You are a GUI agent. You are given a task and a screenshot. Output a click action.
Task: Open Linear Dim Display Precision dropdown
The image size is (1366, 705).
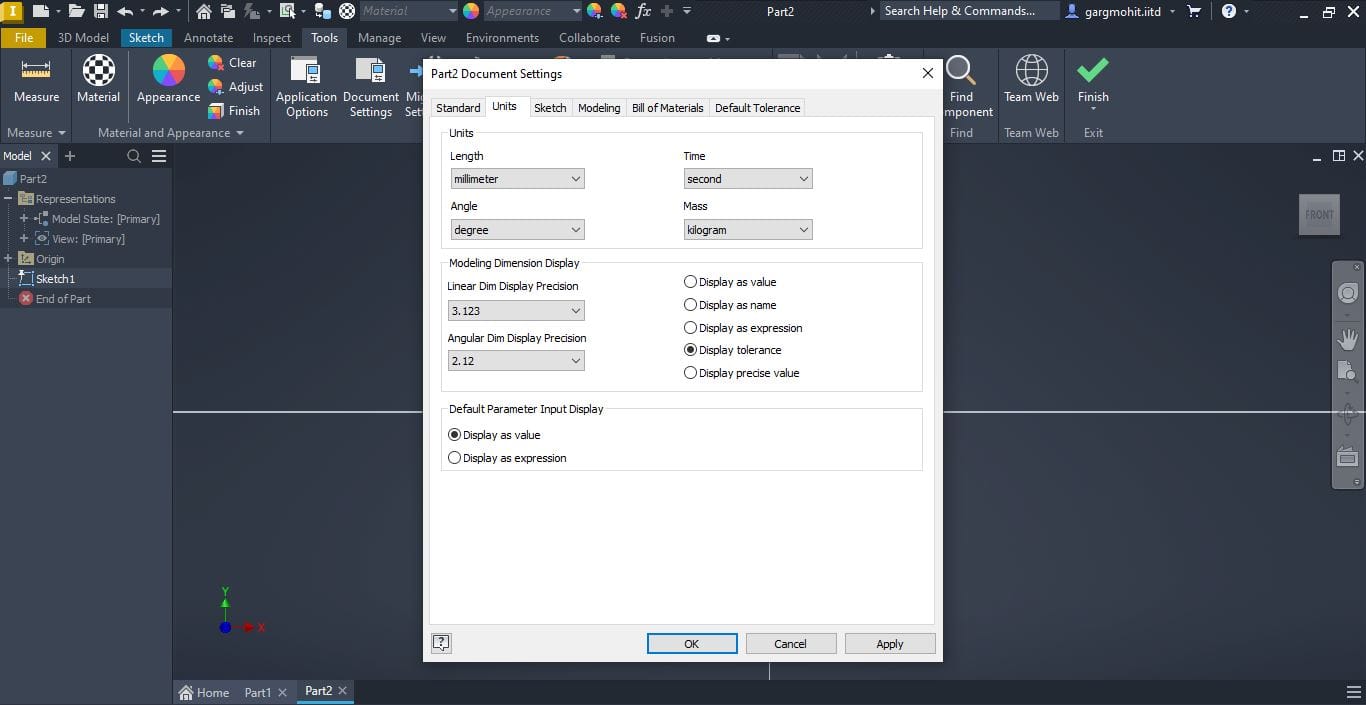coord(516,311)
